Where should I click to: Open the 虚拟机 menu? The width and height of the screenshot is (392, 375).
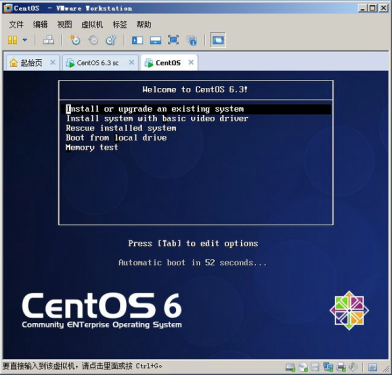[x=92, y=24]
